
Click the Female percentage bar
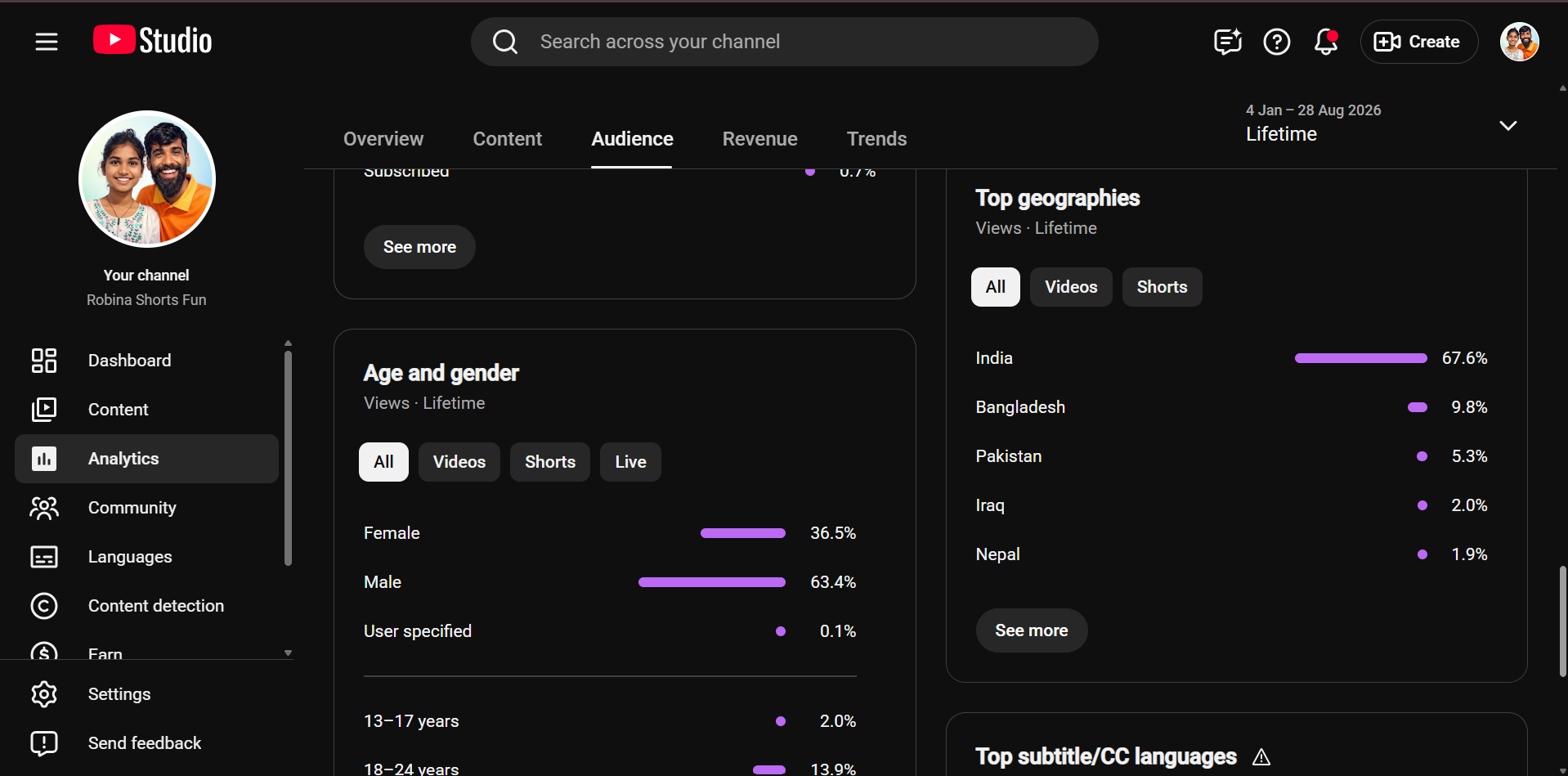coord(743,533)
